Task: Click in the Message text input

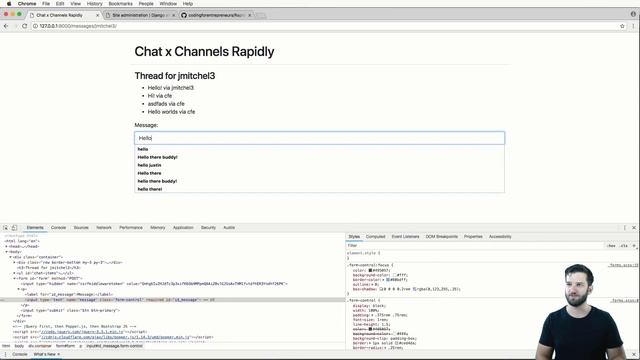Action: [x=319, y=138]
